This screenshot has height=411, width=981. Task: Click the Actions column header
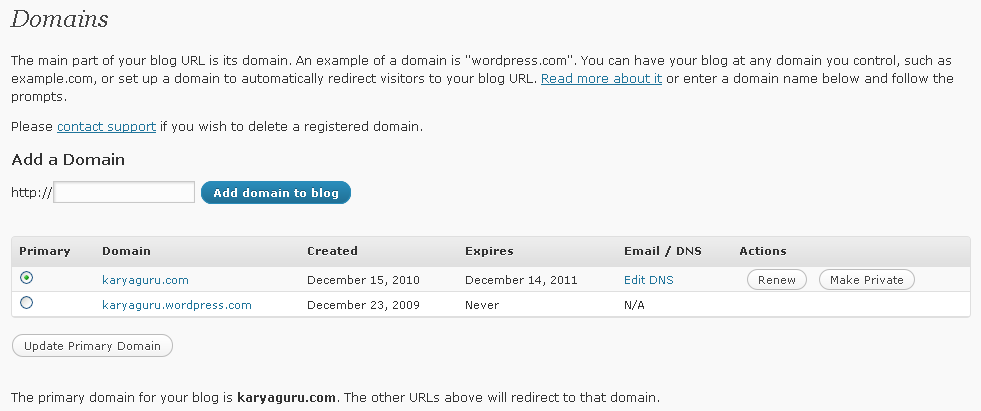tap(762, 251)
